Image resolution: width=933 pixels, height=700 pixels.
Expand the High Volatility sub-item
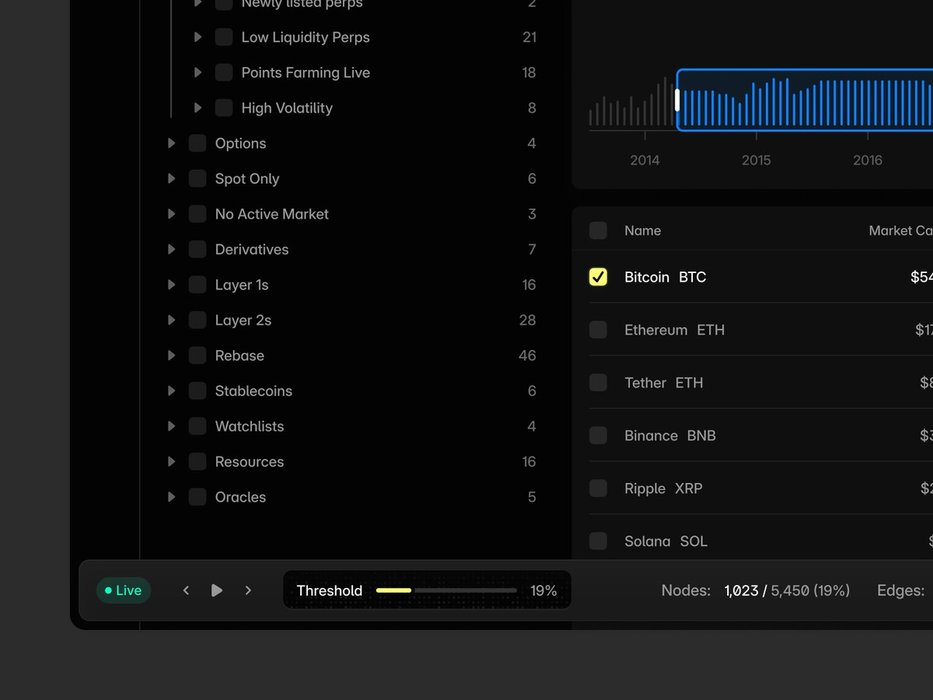click(197, 108)
